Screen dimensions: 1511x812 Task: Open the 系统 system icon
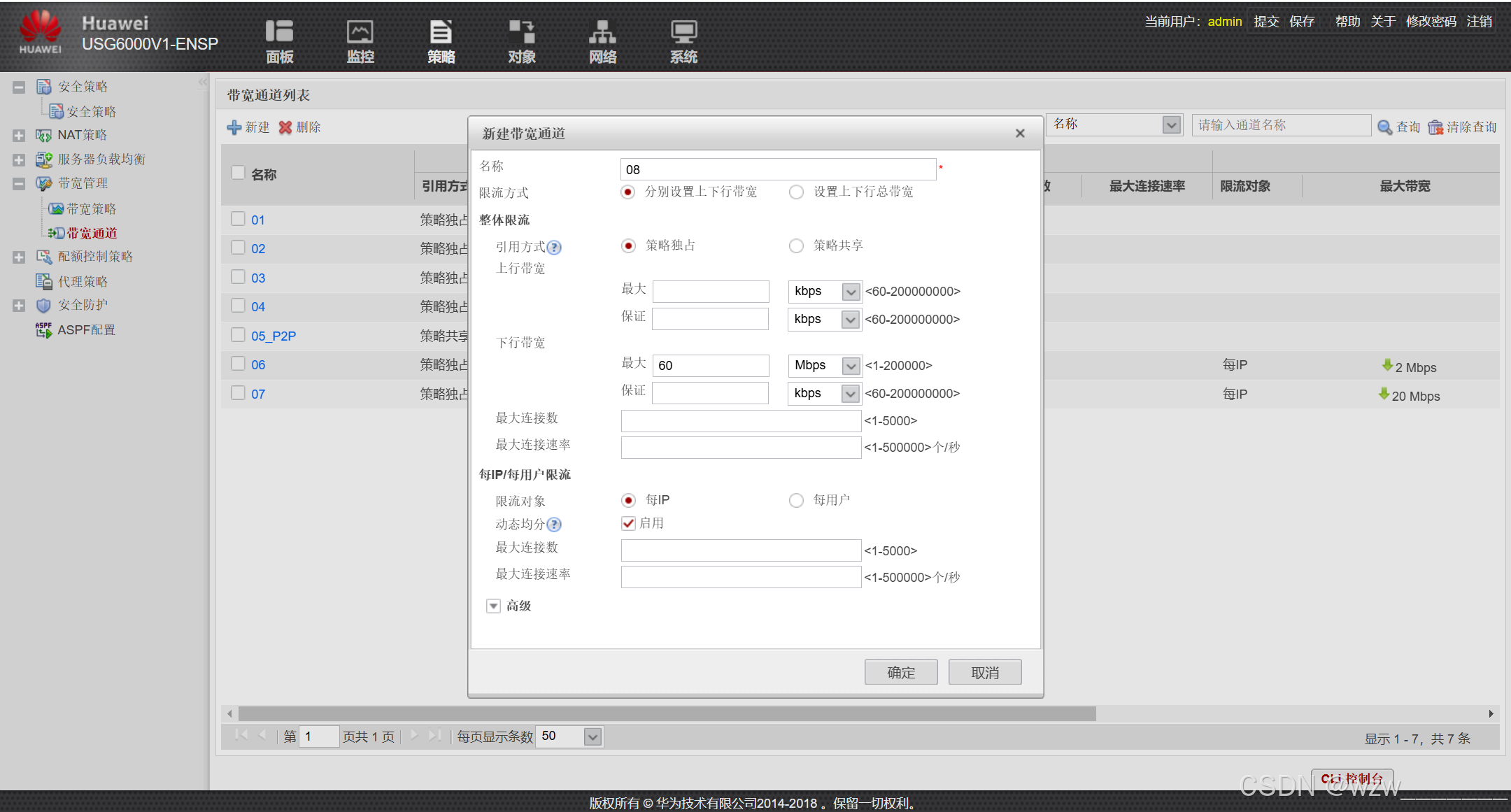(683, 32)
